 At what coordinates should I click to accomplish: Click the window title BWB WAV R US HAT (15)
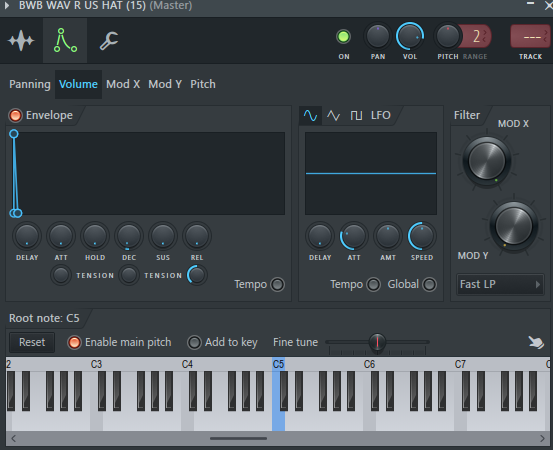pyautogui.click(x=82, y=5)
